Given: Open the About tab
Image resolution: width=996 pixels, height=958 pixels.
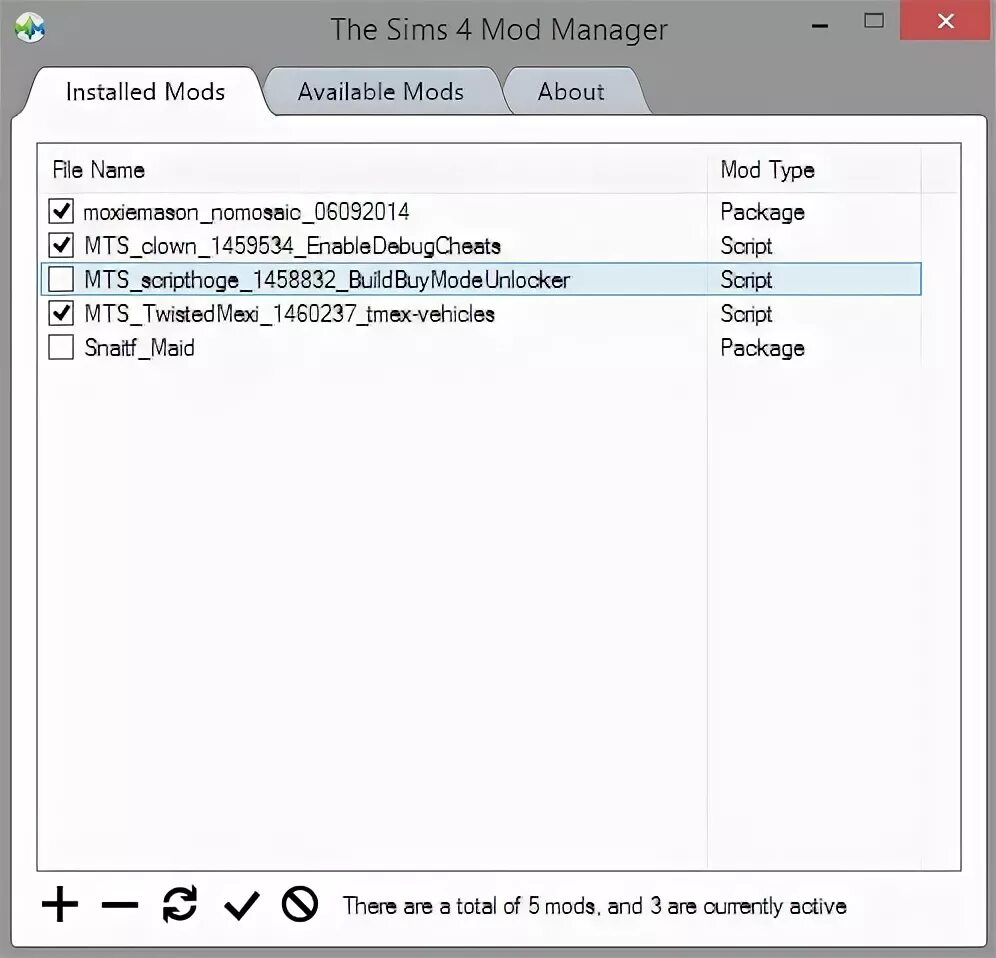Looking at the screenshot, I should point(571,91).
